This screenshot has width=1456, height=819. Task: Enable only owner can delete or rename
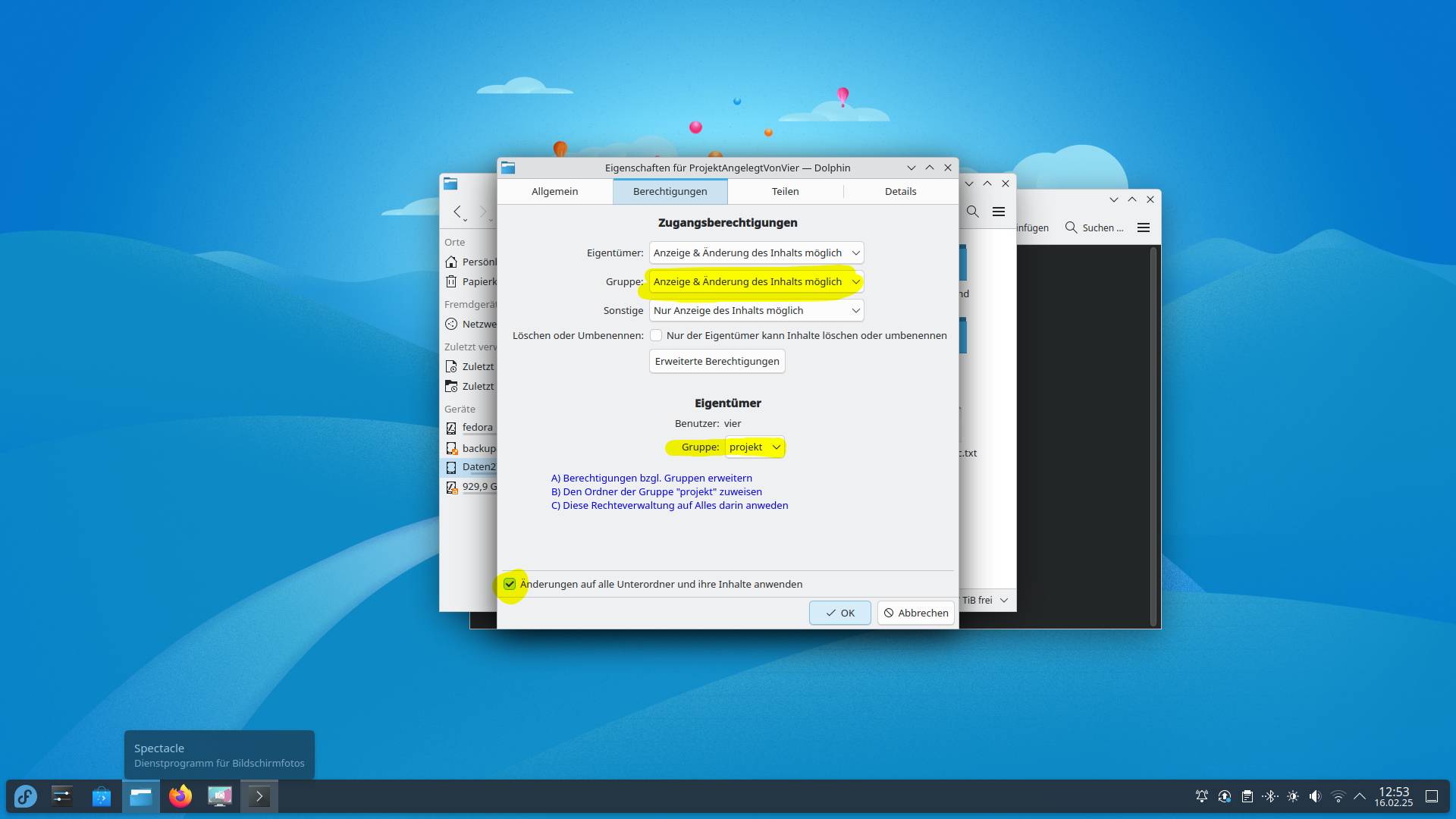656,335
